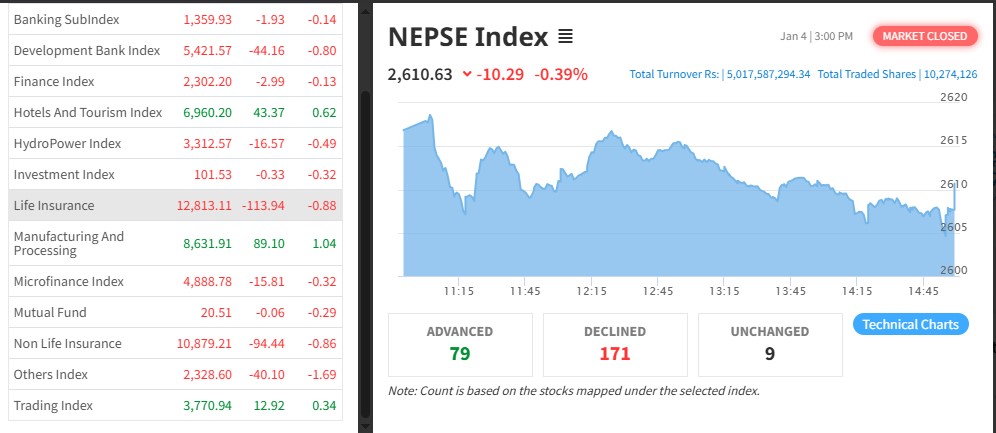Click the Advanced stocks count box
This screenshot has width=996, height=433.
click(460, 344)
